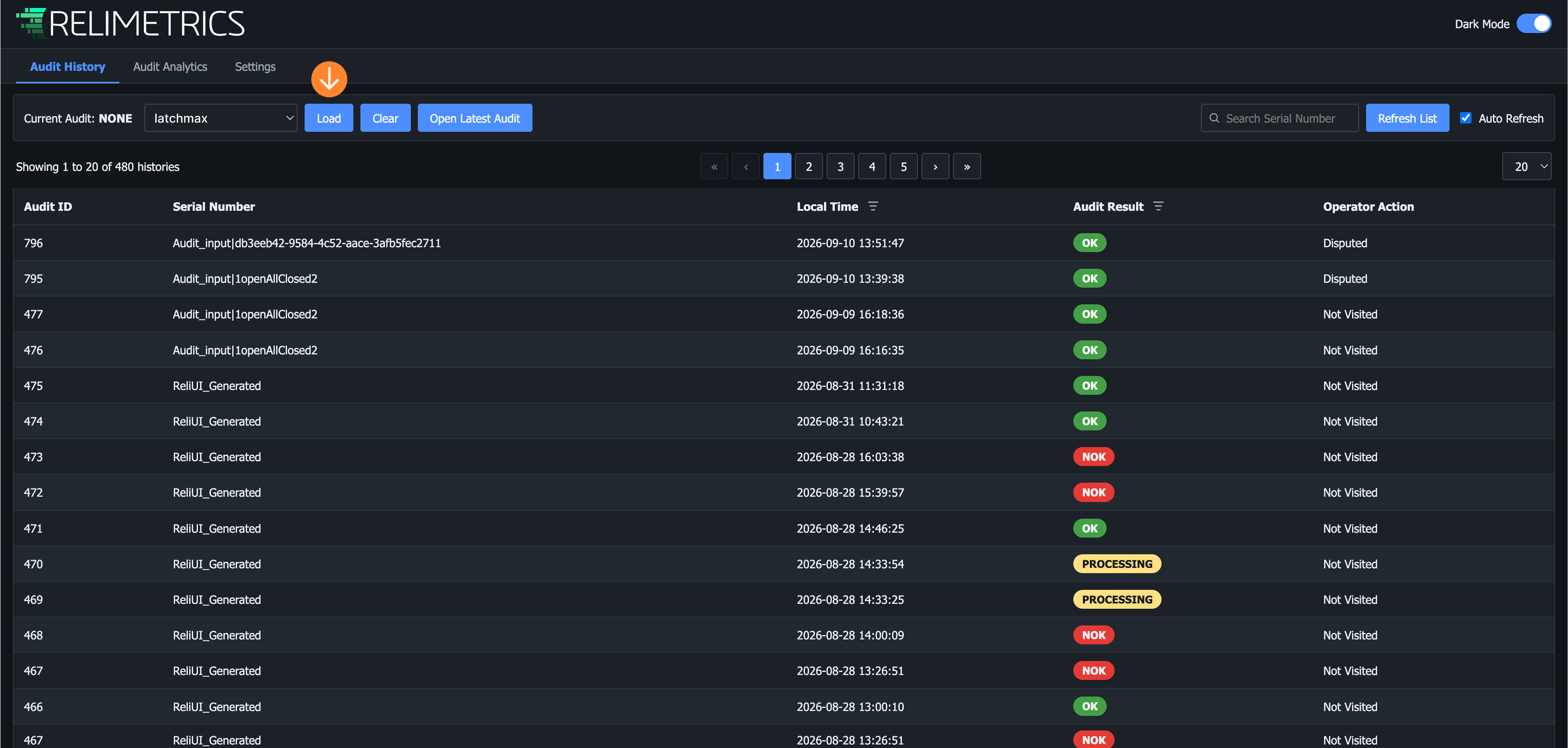Click ReliUI_Generated serial for audit 473
The width and height of the screenshot is (1568, 748).
pos(217,457)
